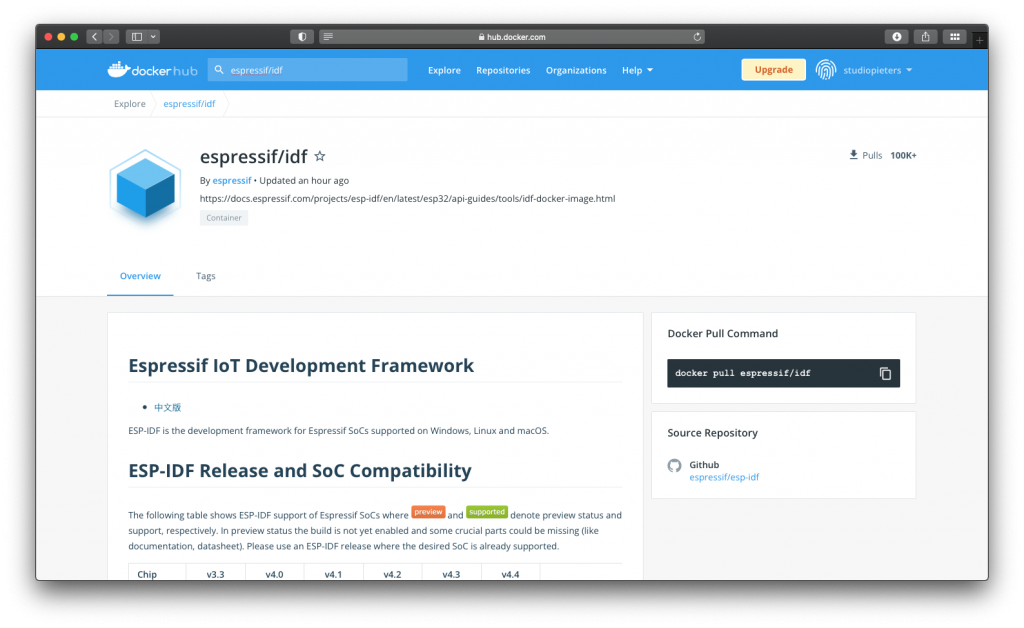Click the espressif/idf breadcrumb link
The image size is (1024, 628).
click(189, 104)
